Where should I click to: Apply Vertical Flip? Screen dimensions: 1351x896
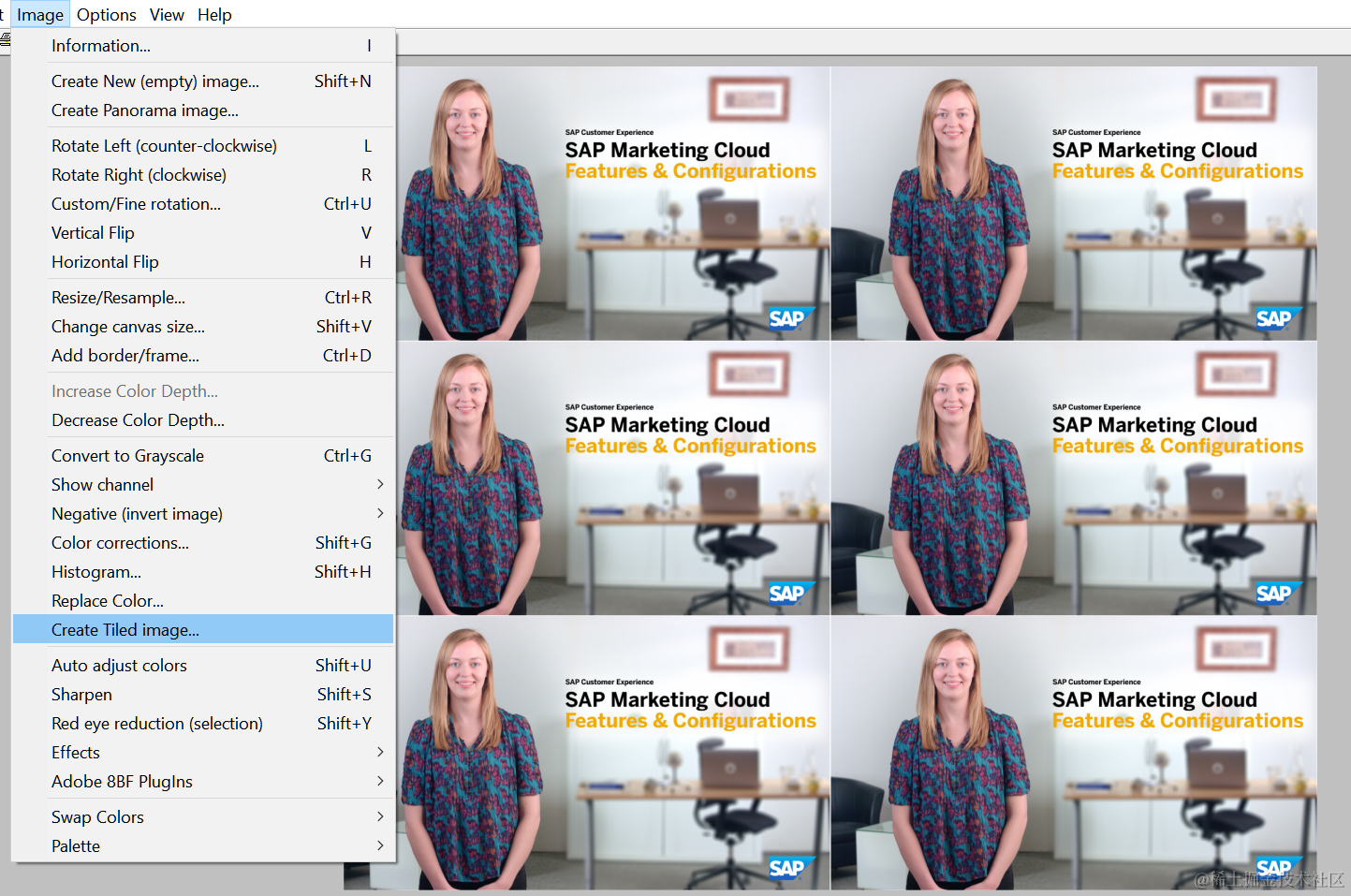click(203, 233)
